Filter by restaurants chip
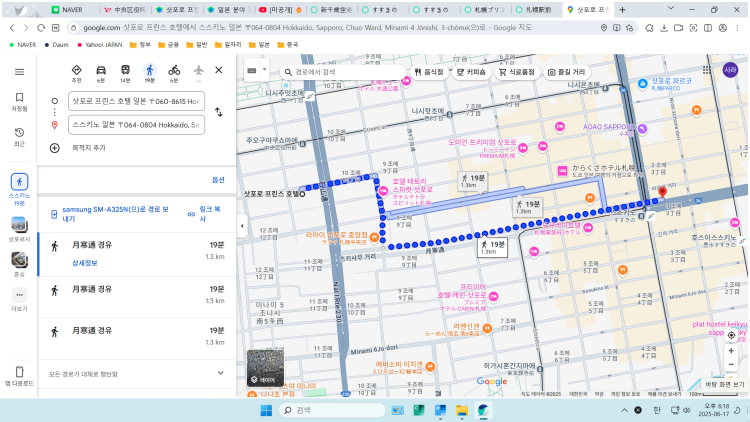The image size is (750, 422). point(429,72)
